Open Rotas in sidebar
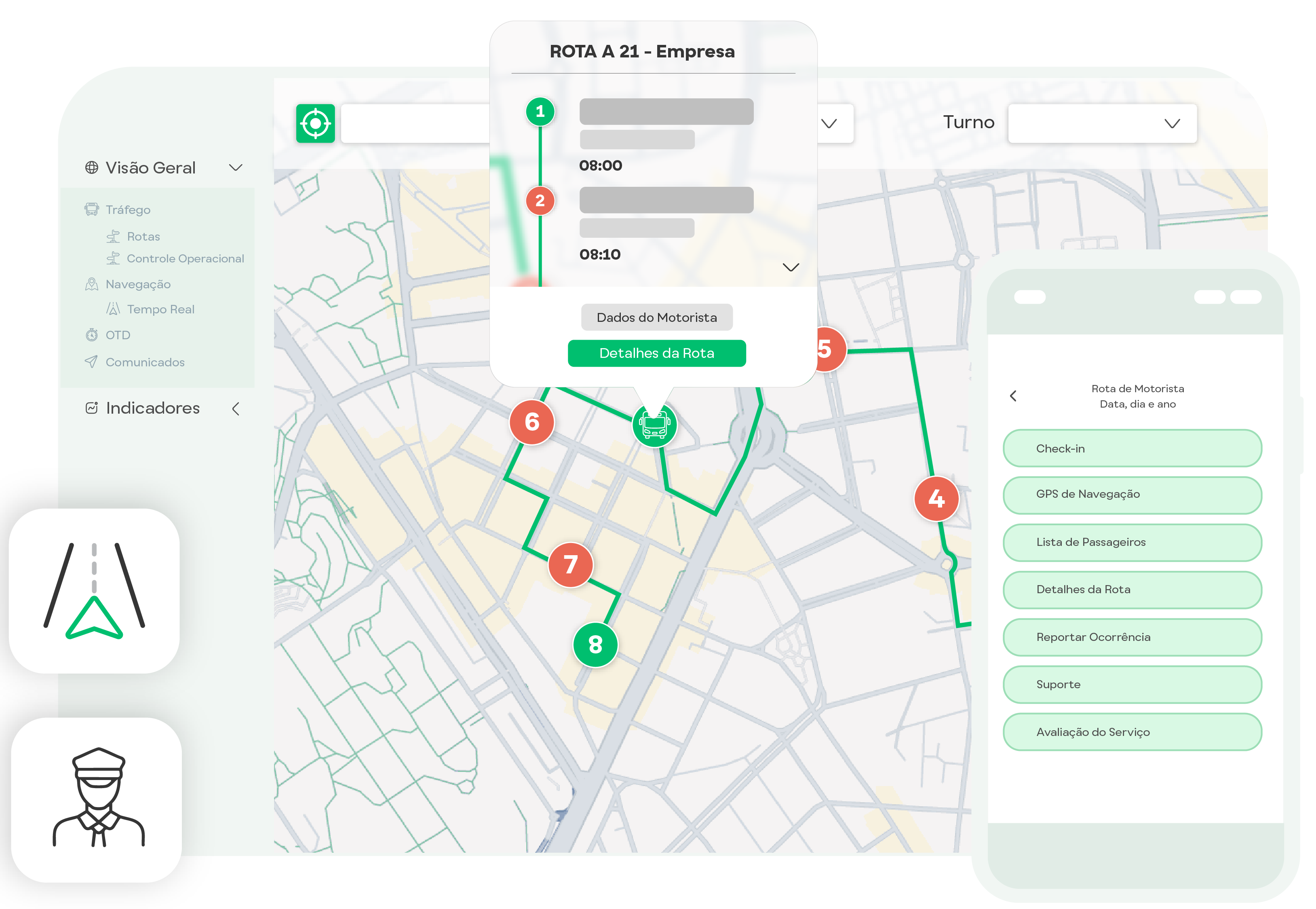The width and height of the screenshot is (1316, 909). click(143, 237)
